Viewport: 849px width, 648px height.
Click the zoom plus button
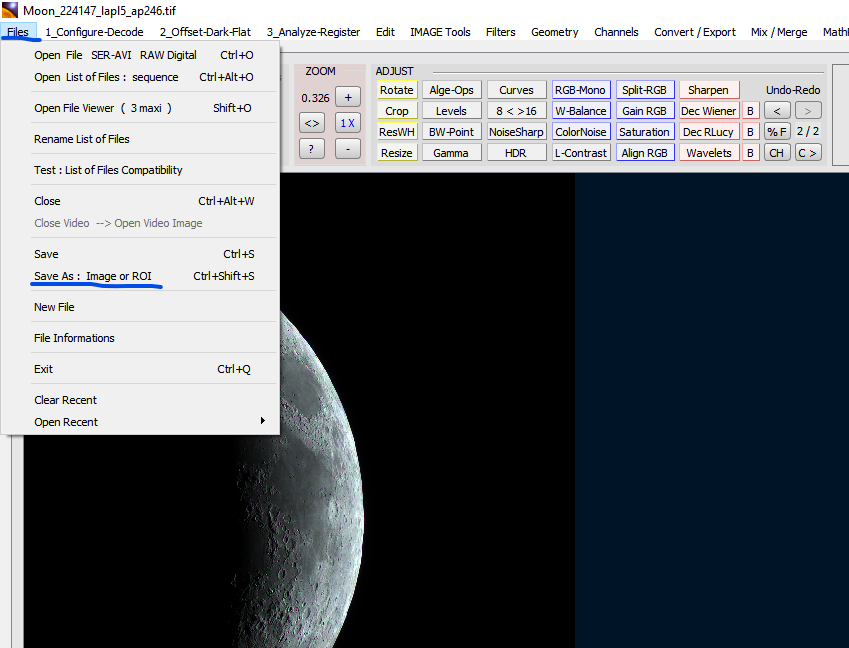pyautogui.click(x=348, y=97)
